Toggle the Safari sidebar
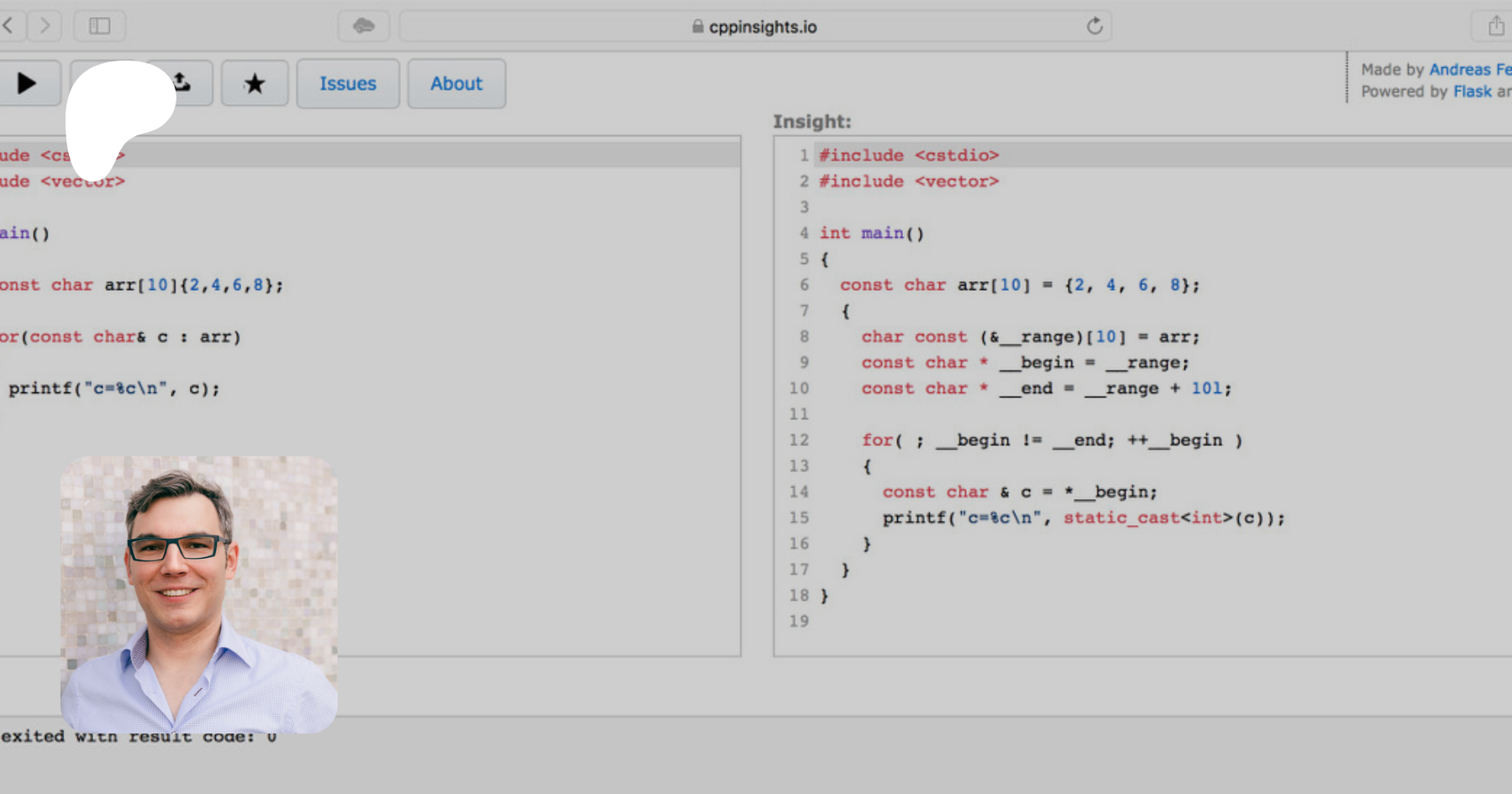The image size is (1512, 794). coord(99,26)
